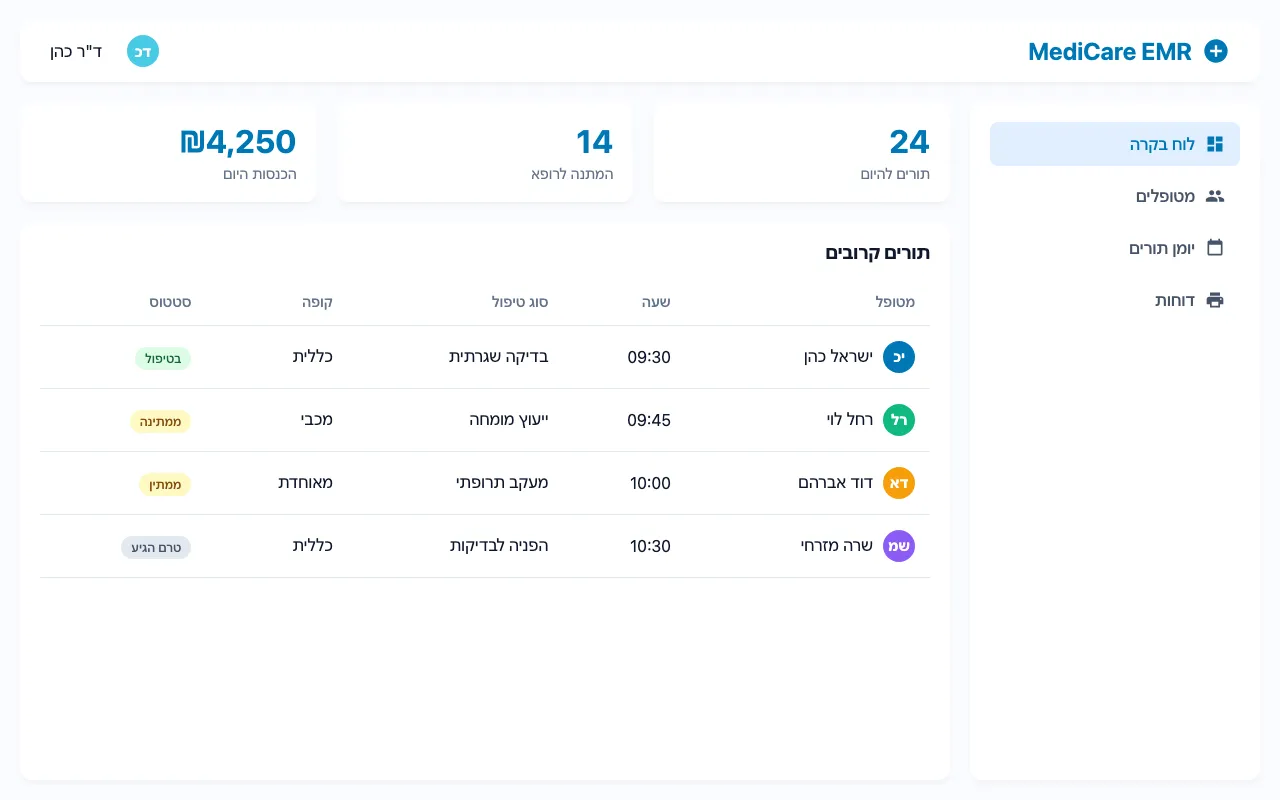Click the MediCare EMR plus logo icon
The image size is (1280, 800).
(x=1216, y=51)
